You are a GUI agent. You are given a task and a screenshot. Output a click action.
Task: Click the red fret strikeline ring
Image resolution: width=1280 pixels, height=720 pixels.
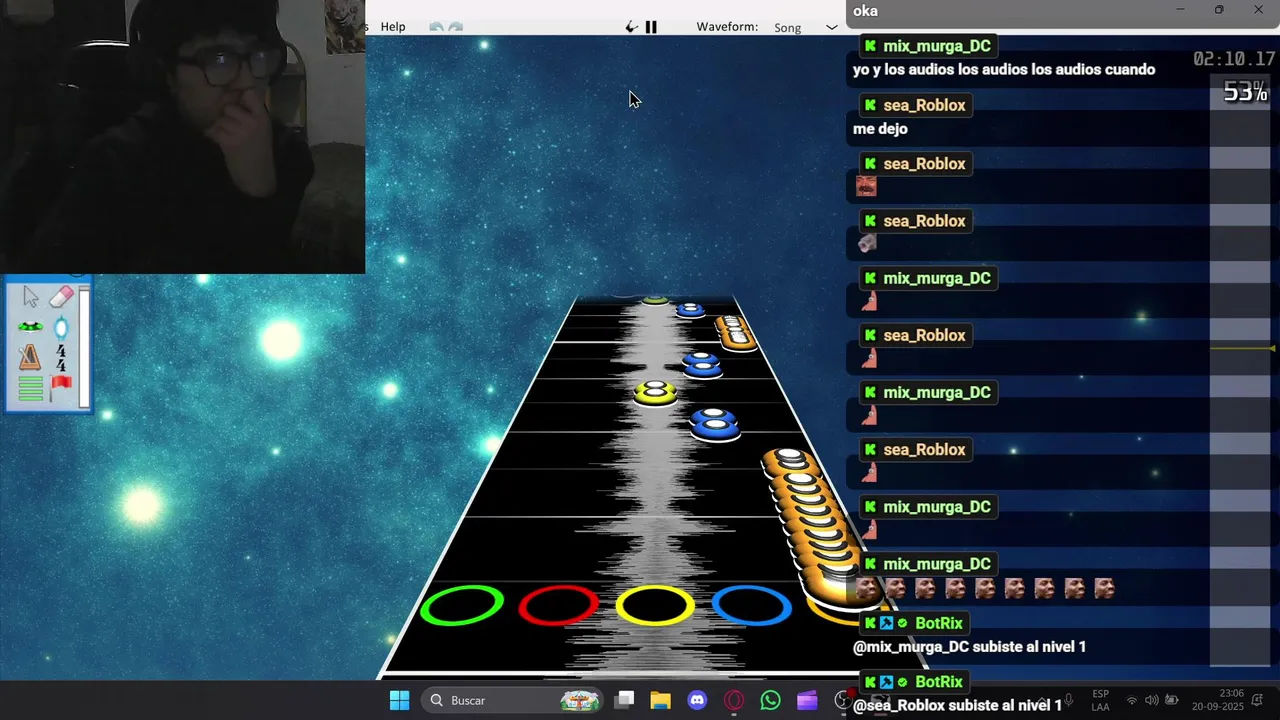(559, 606)
